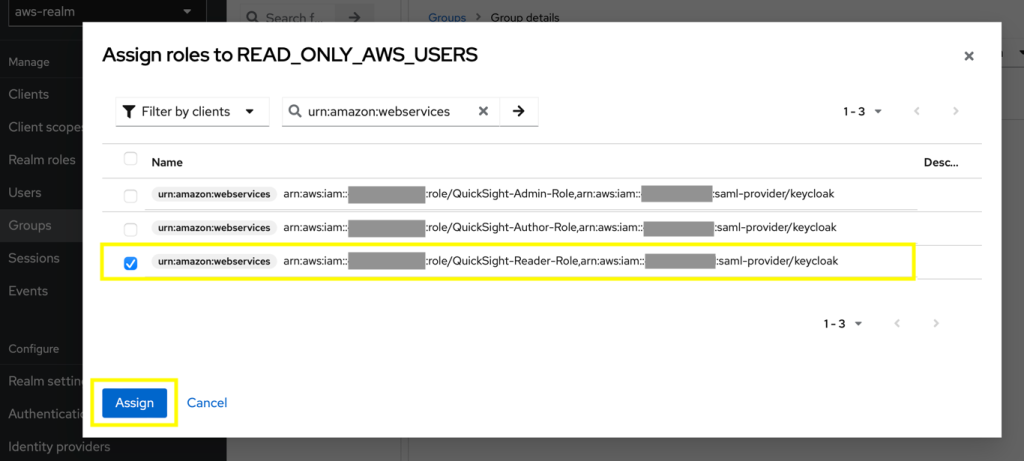Viewport: 1024px width, 461px height.
Task: Click the funnel filter icon
Action: [129, 112]
